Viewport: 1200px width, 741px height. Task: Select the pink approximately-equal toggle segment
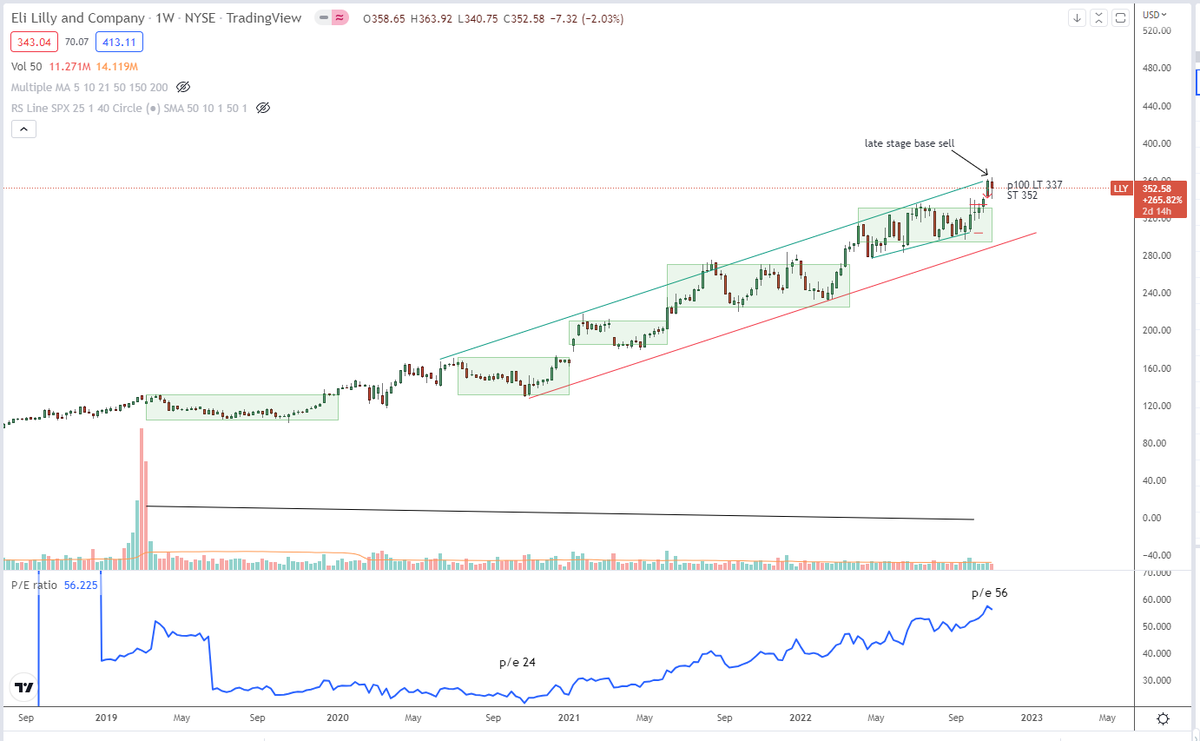point(340,18)
